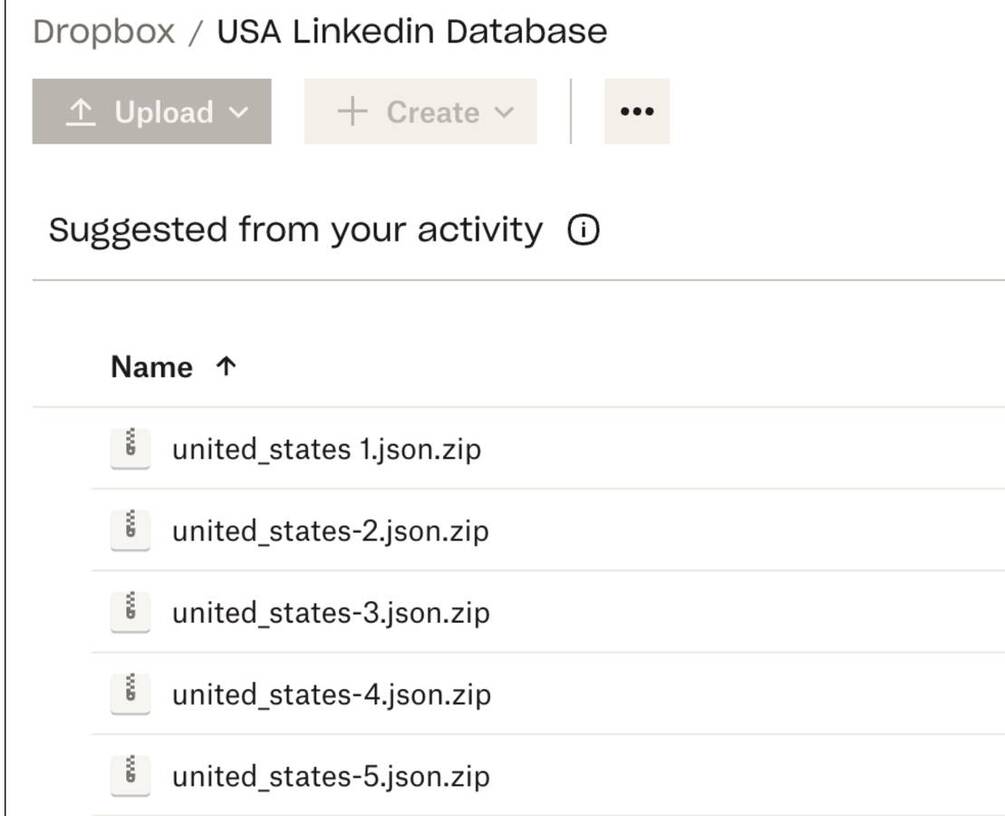Select united_states-3.json.zip file name
The image size is (1005, 816).
330,613
